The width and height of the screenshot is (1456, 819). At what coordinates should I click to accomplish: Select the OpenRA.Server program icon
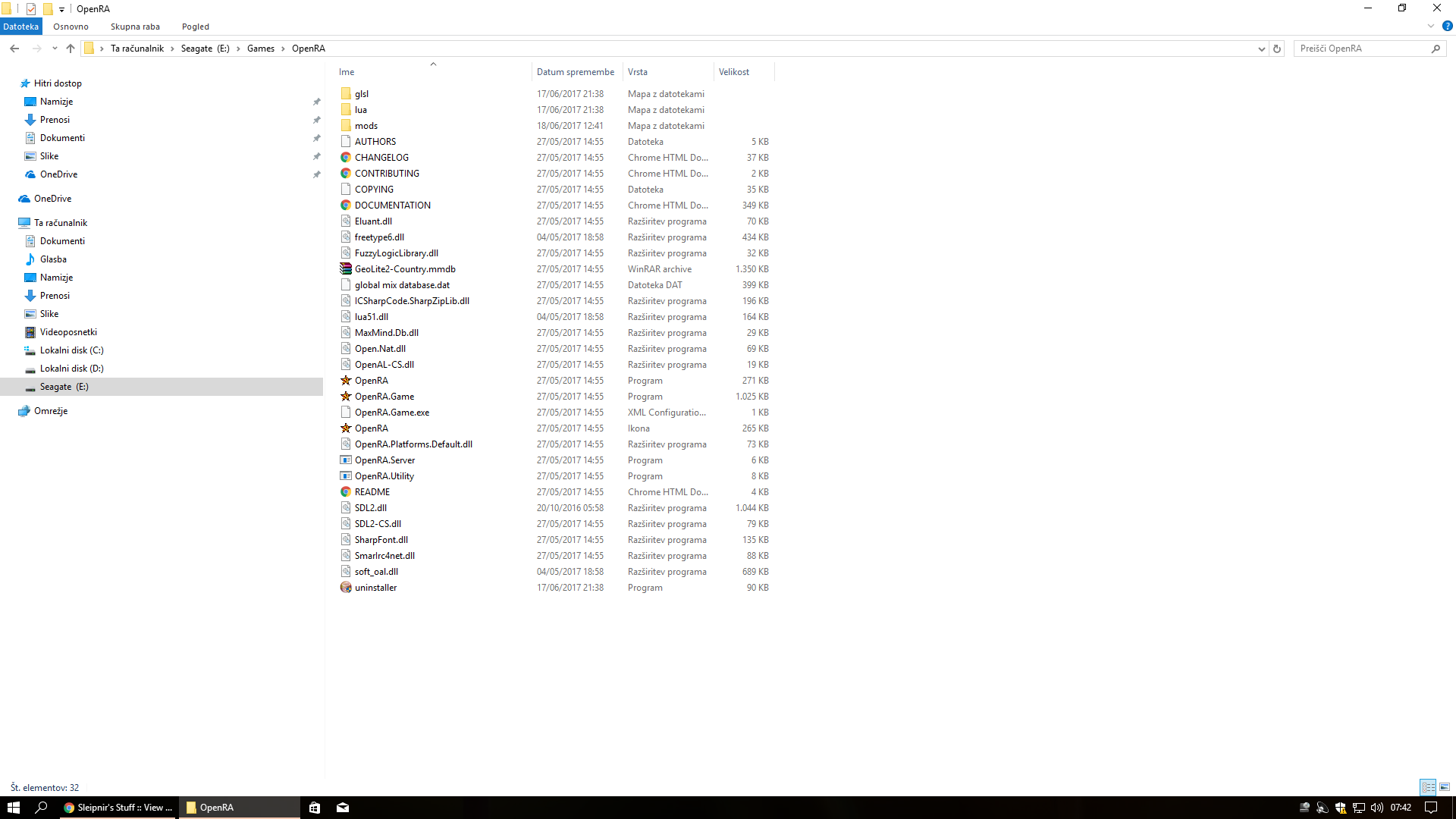click(346, 460)
